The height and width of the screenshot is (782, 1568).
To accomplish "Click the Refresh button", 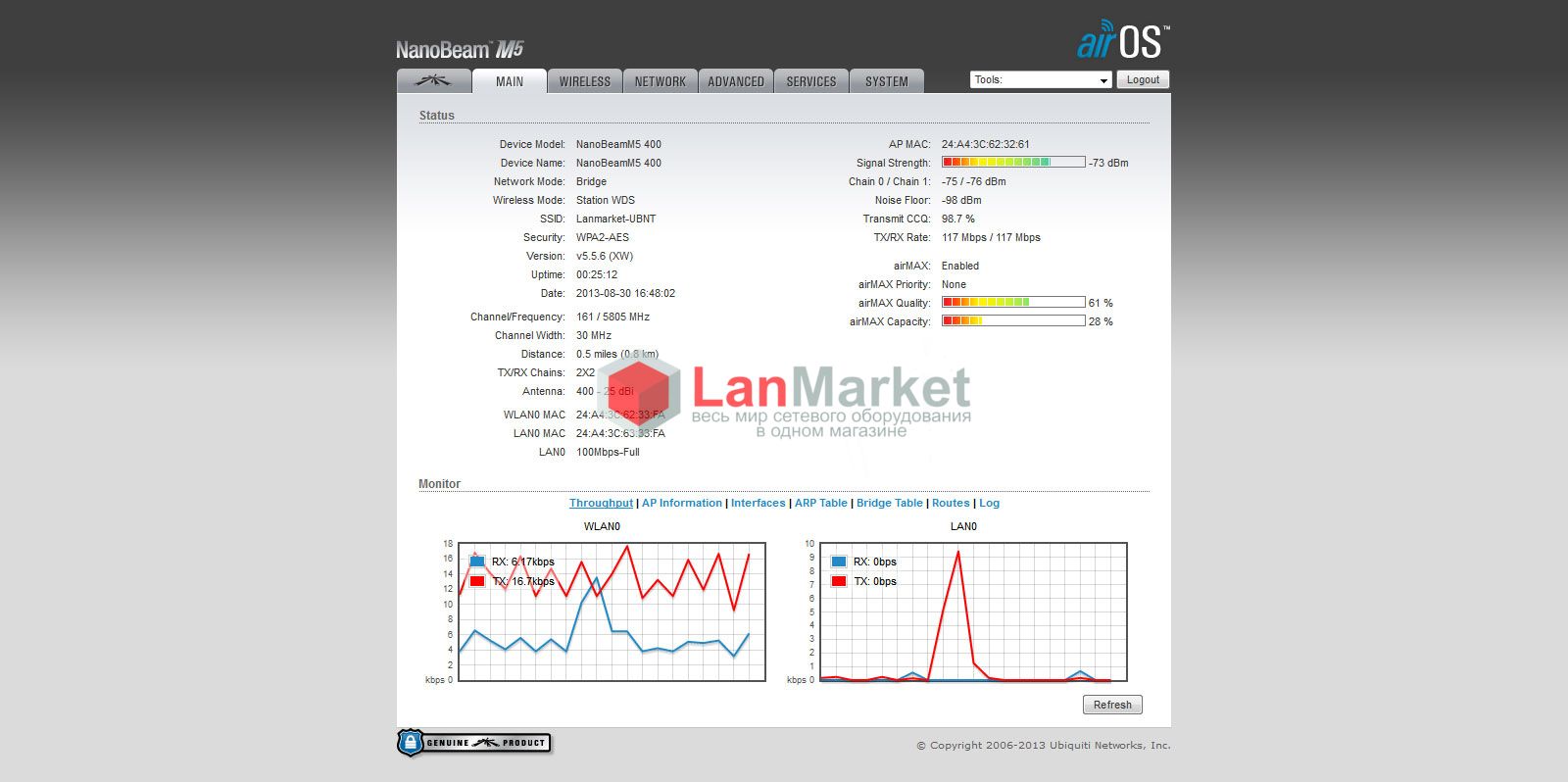I will click(1112, 705).
